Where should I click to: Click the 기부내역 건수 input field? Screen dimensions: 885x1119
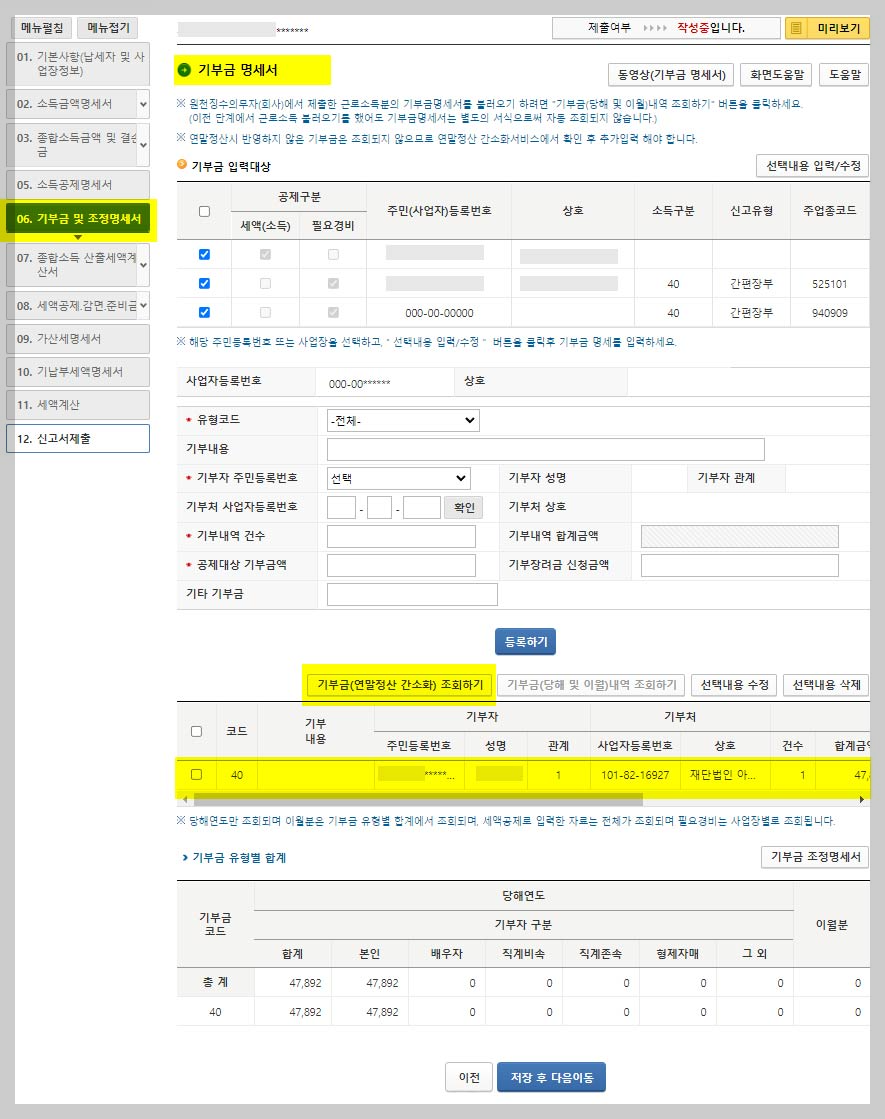(401, 537)
